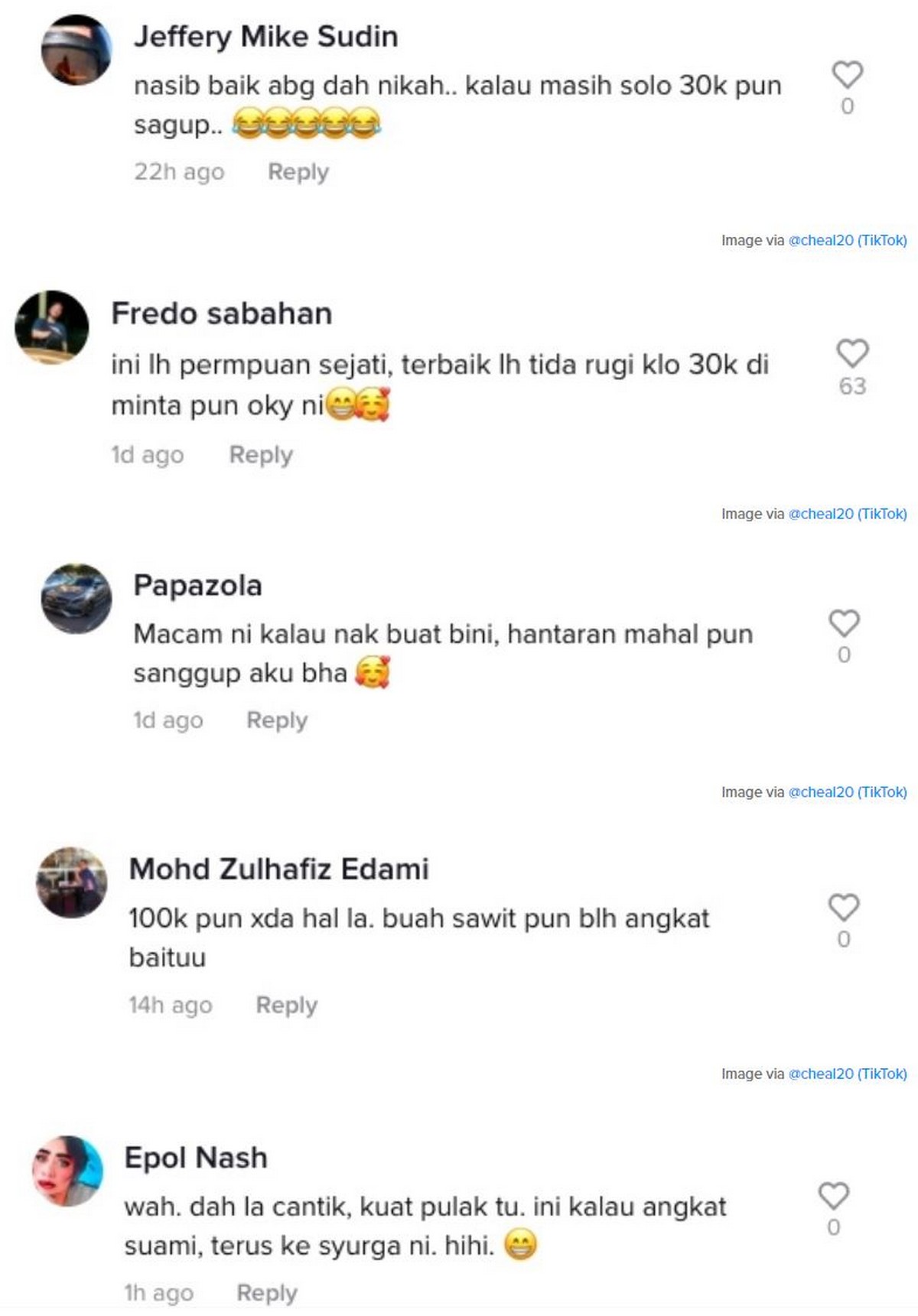
Task: View Papazola's car profile picture
Action: 76,599
